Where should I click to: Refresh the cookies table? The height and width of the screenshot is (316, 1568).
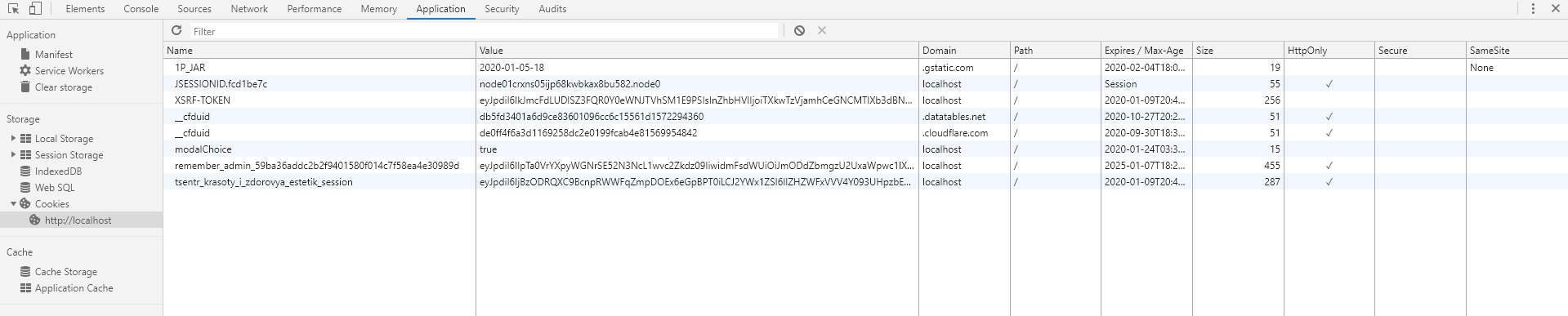[176, 30]
